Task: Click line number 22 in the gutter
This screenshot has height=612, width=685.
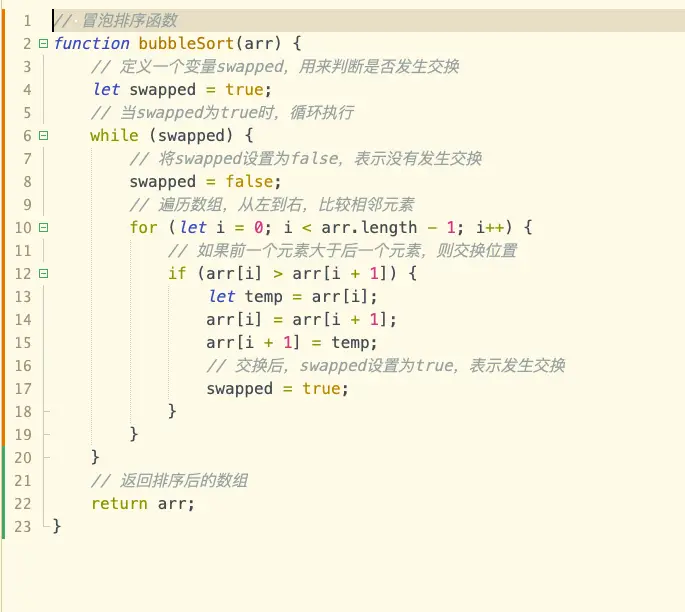Action: [x=23, y=504]
